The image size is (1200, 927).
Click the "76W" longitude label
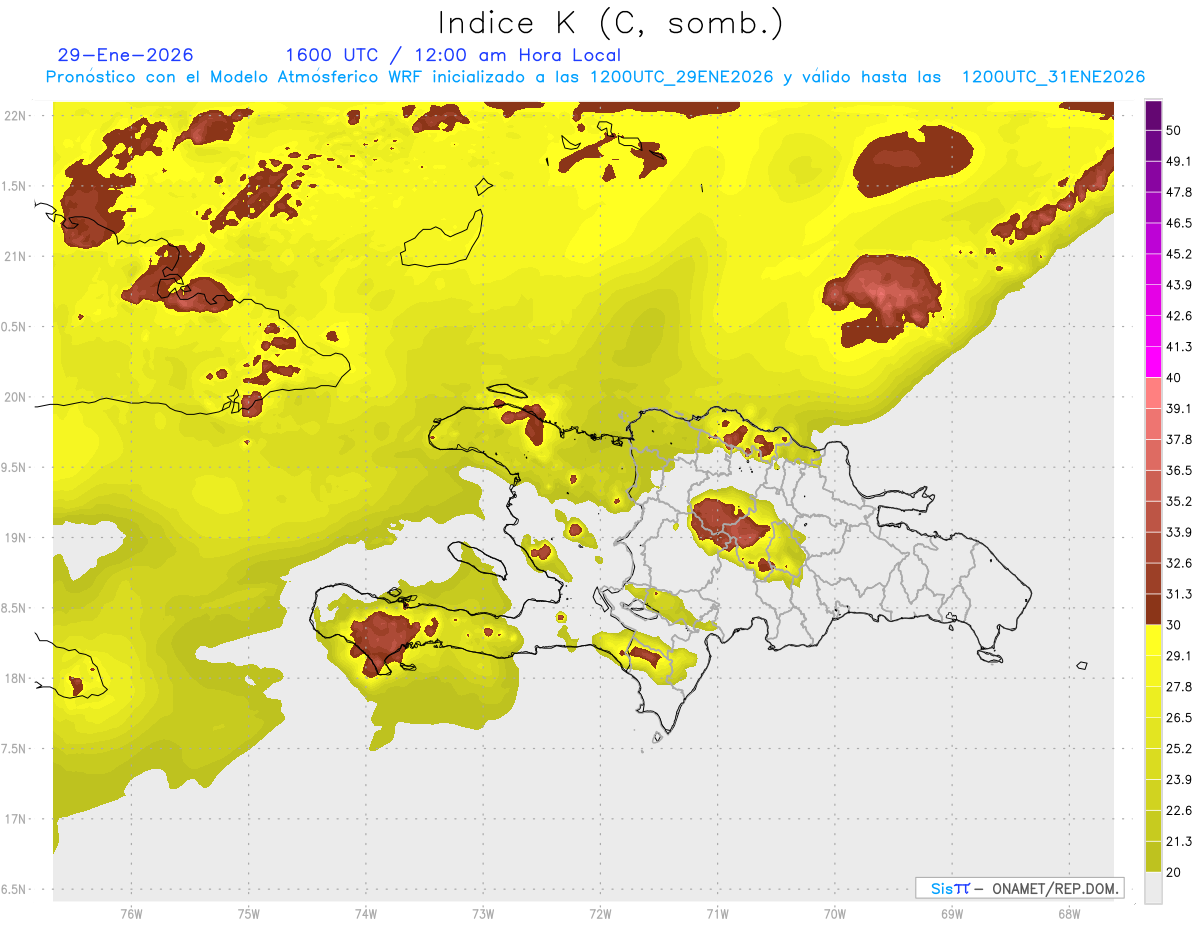131,914
